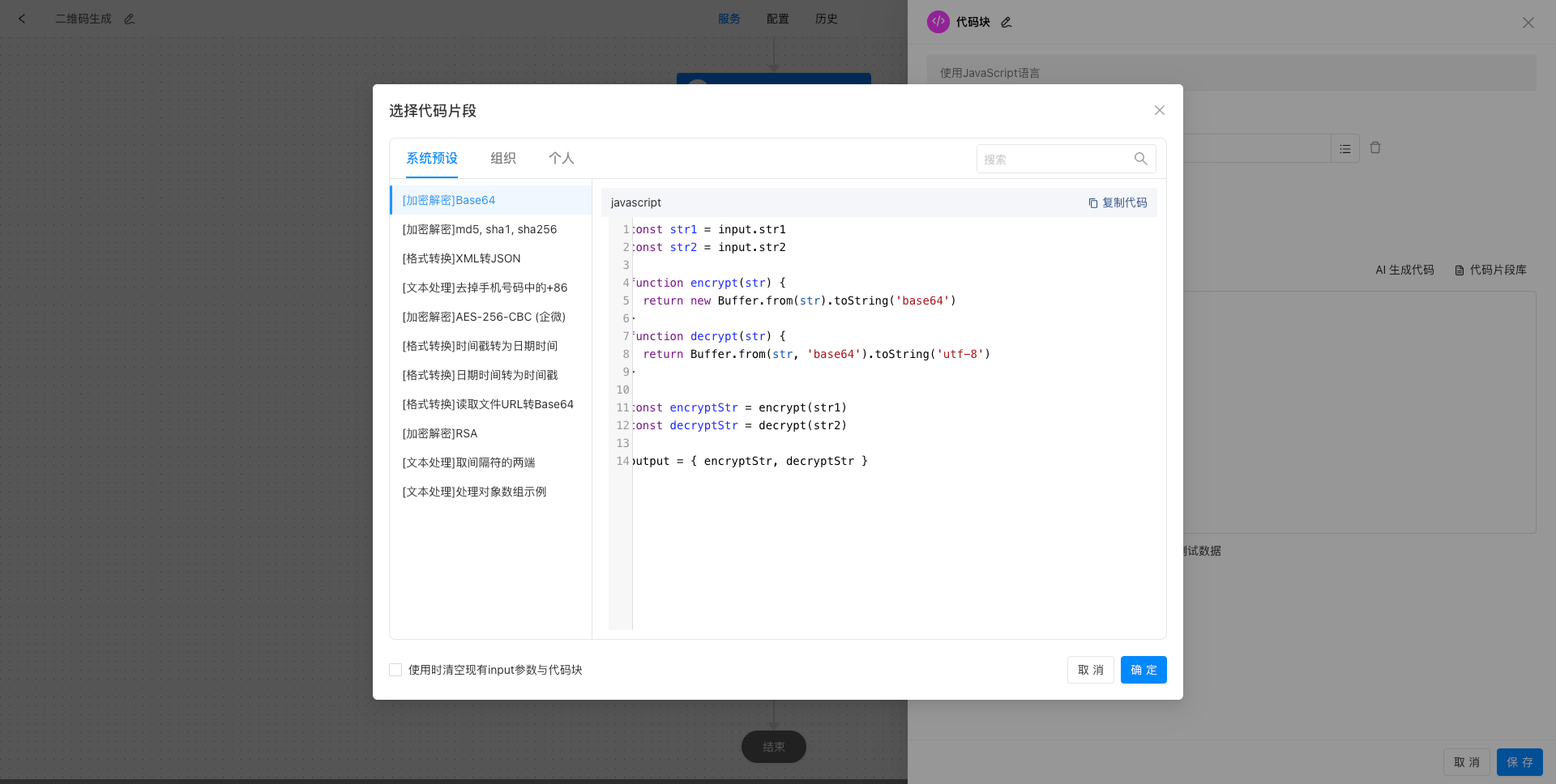The image size is (1556, 784).
Task: Enable 使用时清空现有input参数与代码块
Action: coord(395,670)
